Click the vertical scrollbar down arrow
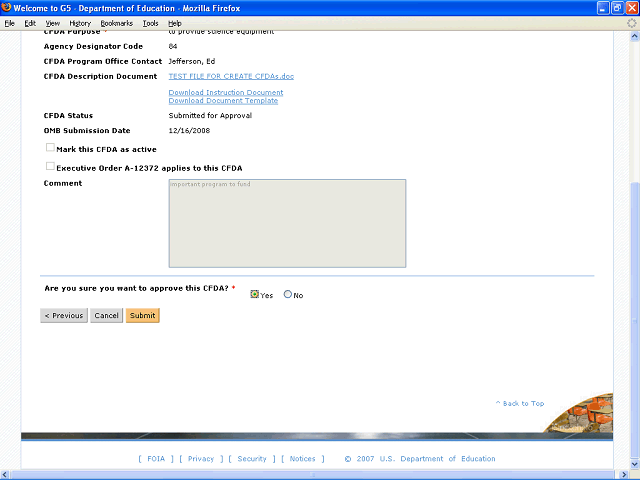Screen dimensions: 640x480 point(634,464)
